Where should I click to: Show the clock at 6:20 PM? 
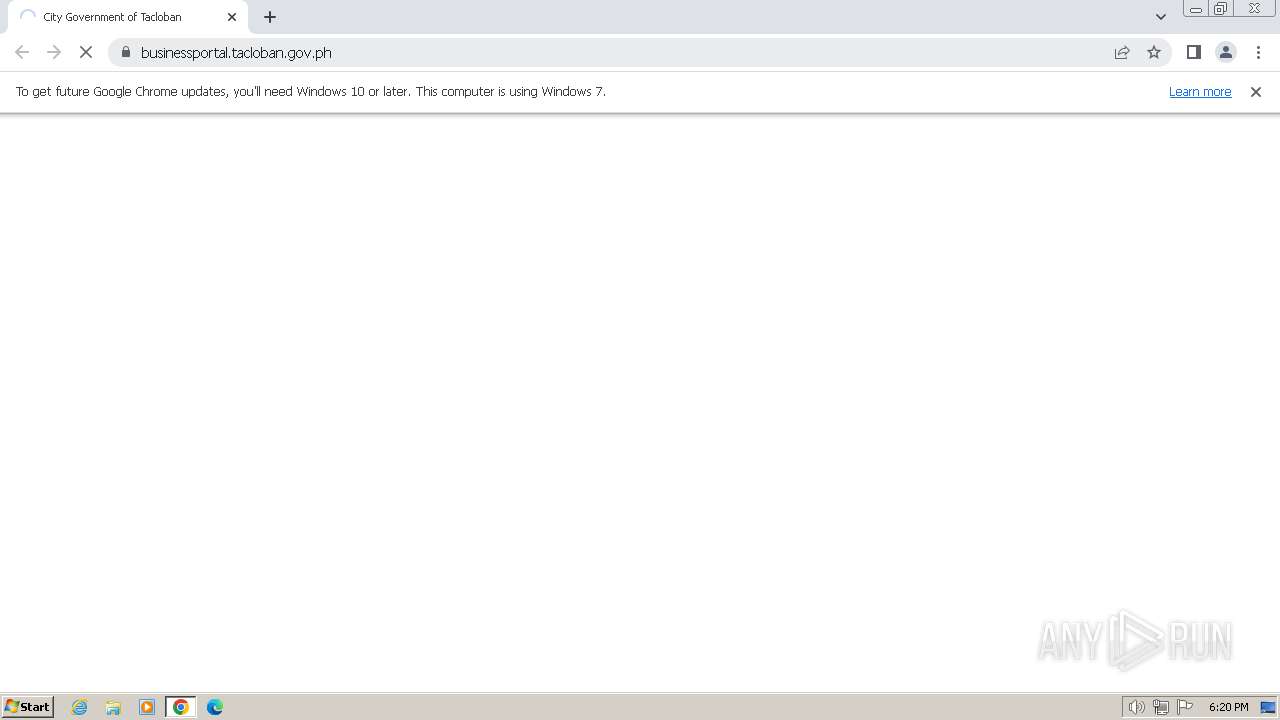point(1228,707)
